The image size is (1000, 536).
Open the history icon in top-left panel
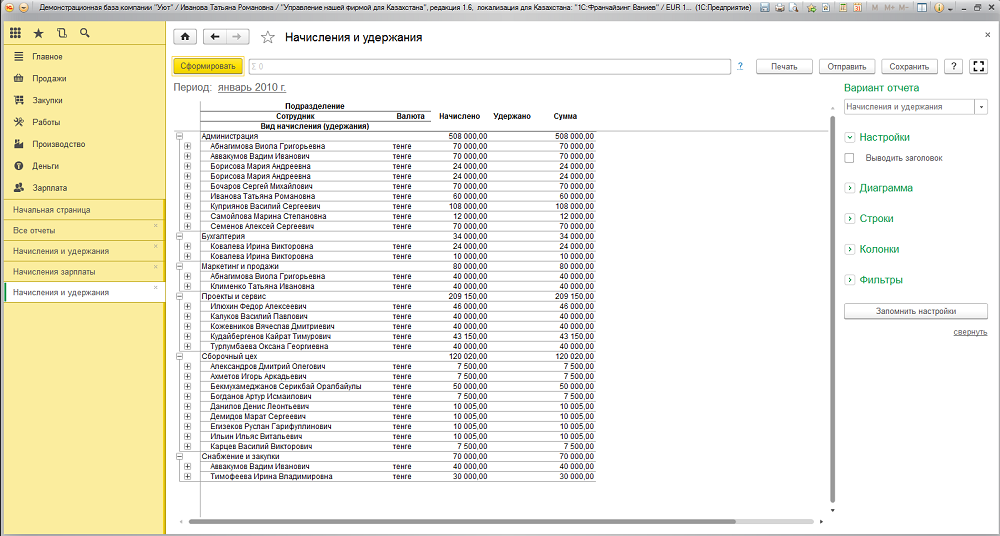point(61,33)
